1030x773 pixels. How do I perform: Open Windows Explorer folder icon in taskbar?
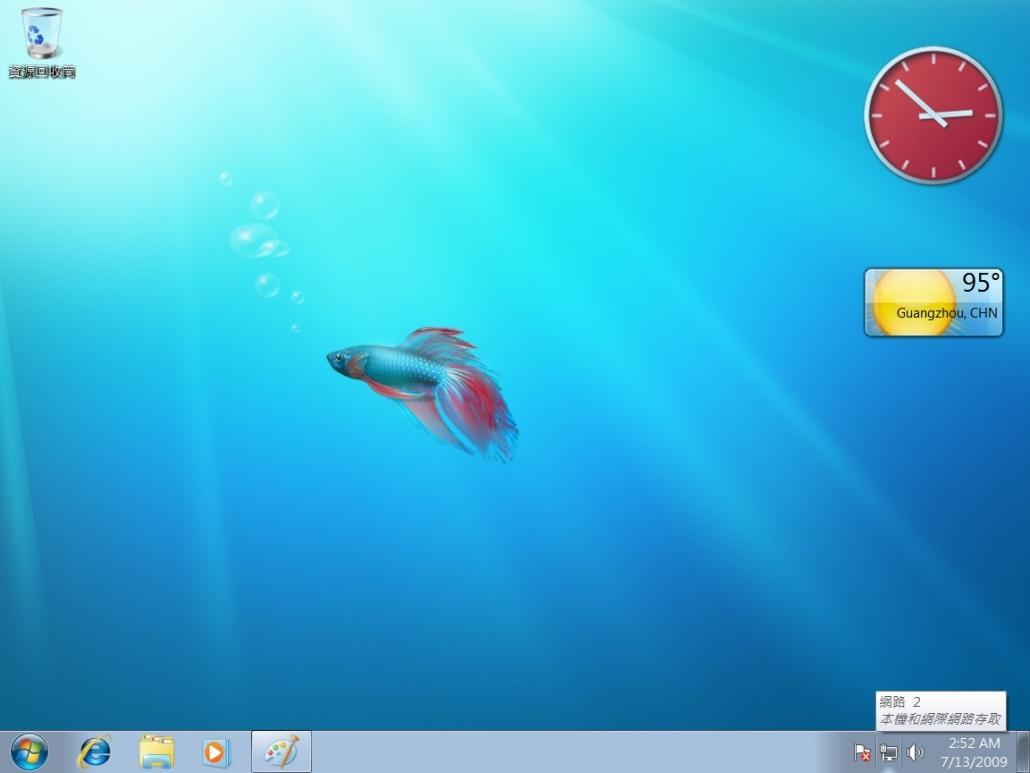(x=156, y=751)
